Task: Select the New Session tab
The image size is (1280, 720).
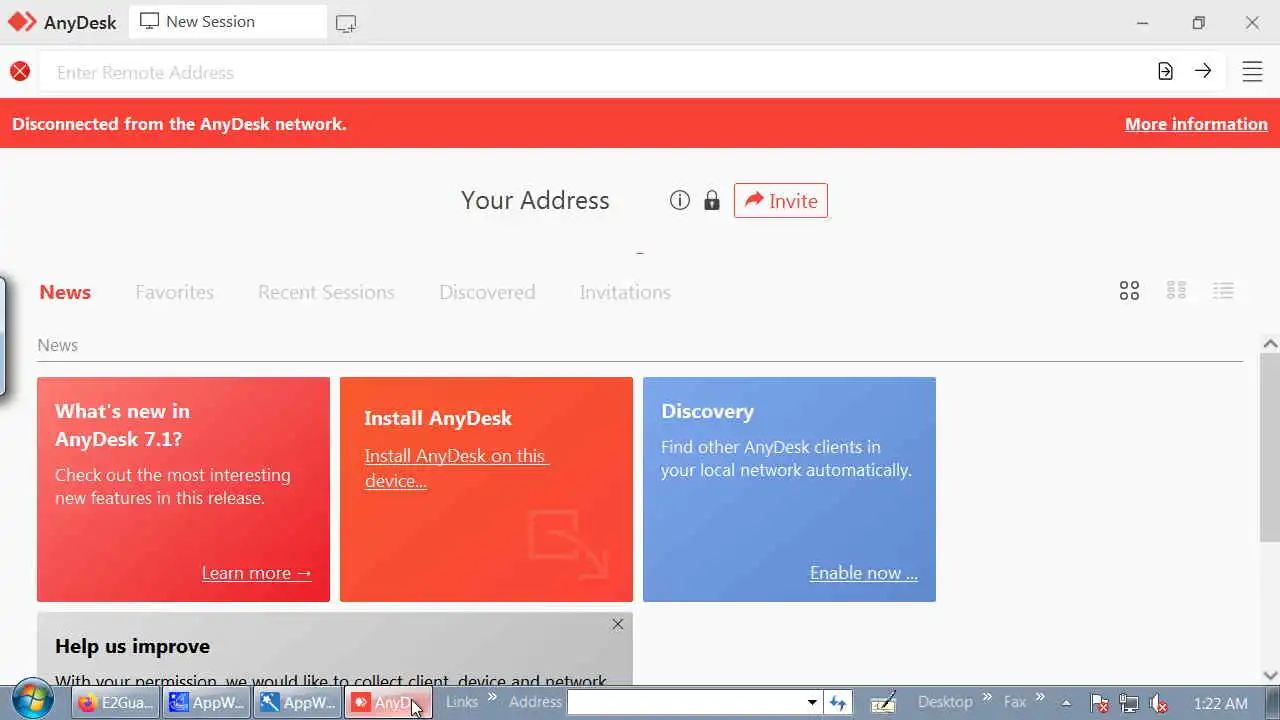Action: pyautogui.click(x=228, y=22)
